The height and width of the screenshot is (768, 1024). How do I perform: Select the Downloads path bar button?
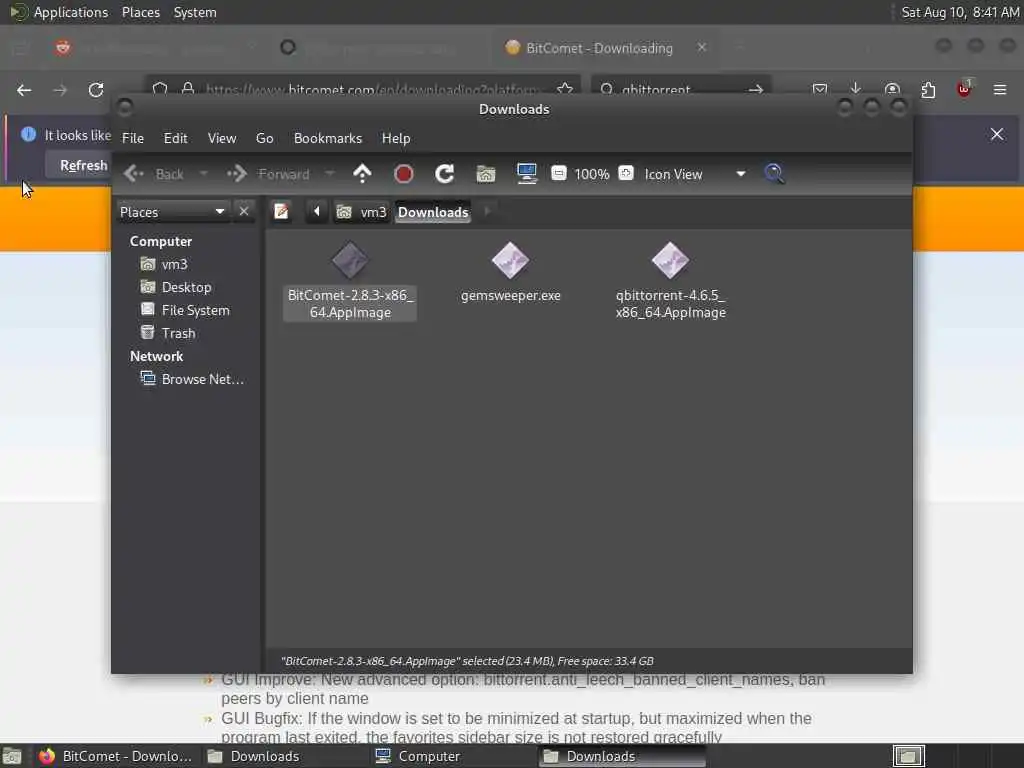point(433,212)
